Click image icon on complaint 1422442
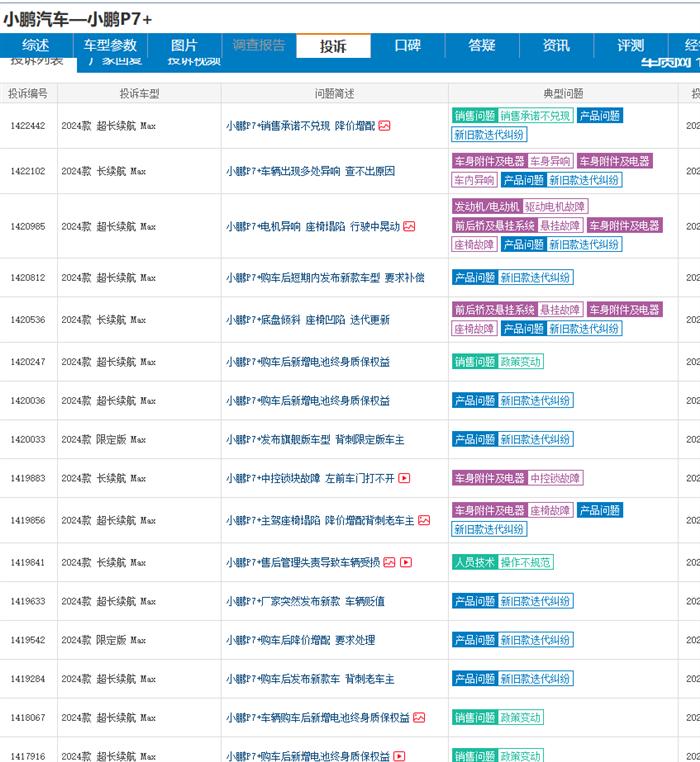 (x=385, y=126)
